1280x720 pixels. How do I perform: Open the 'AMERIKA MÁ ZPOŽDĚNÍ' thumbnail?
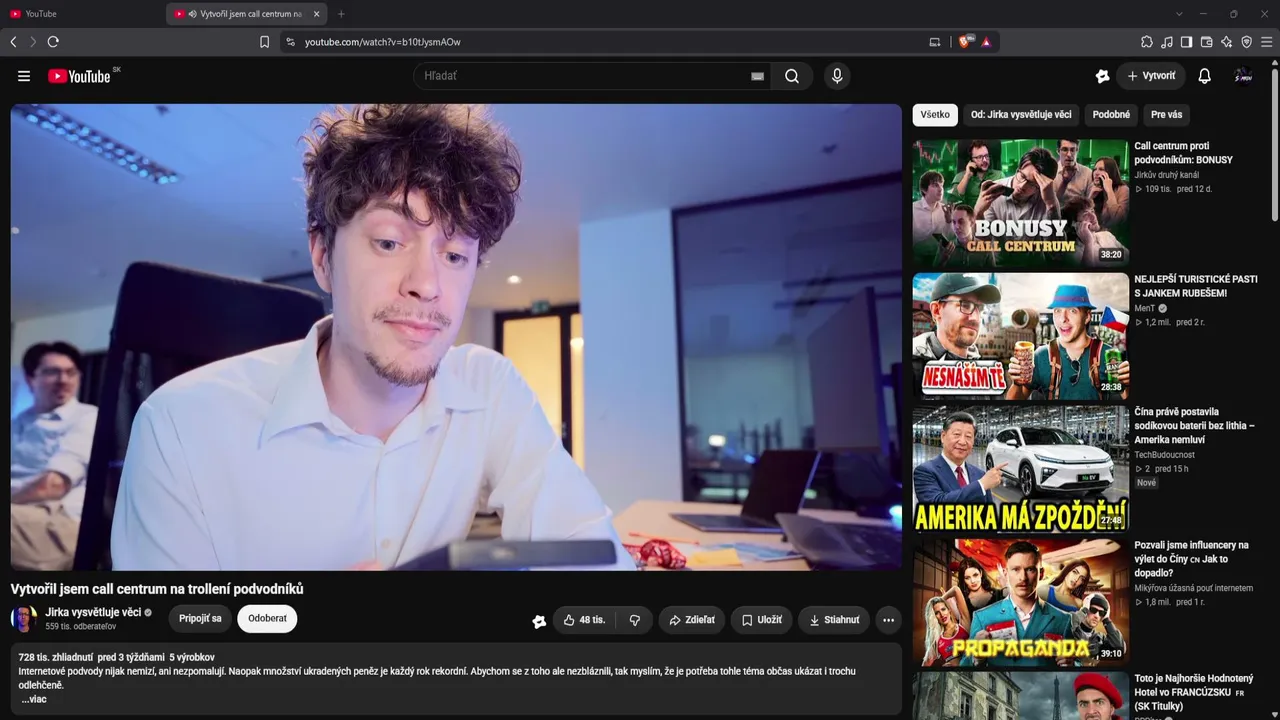pos(1020,469)
